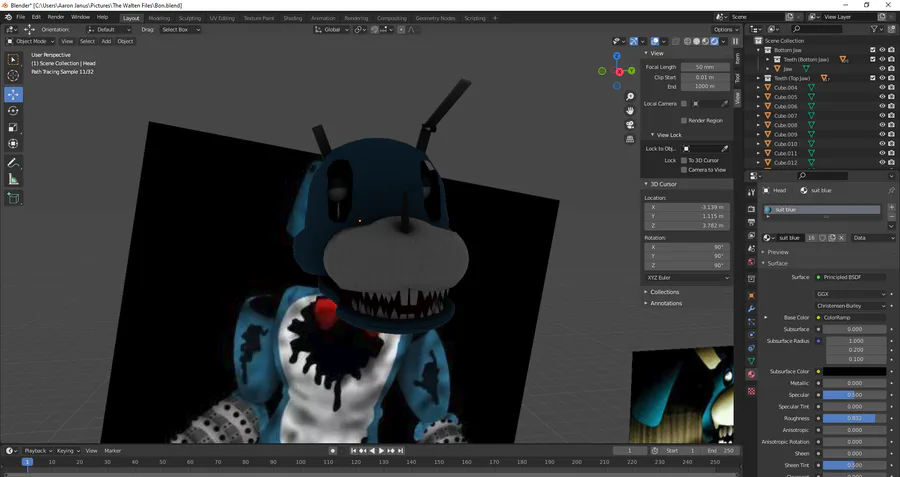Switch to solid viewport shading
The height and width of the screenshot is (477, 900).
tap(697, 41)
